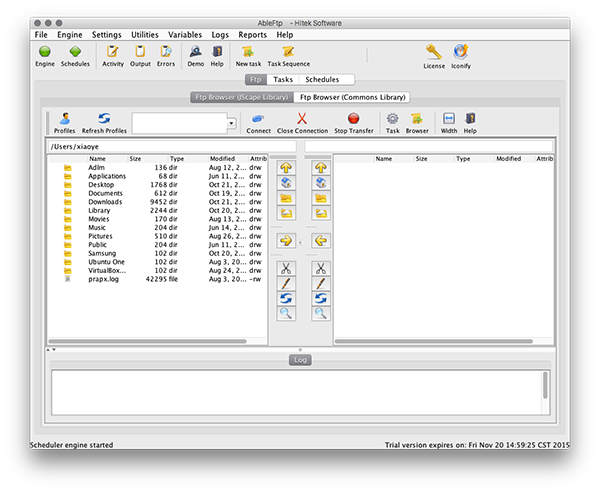The height and width of the screenshot is (492, 600).
Task: Open the Settings menu
Action: pyautogui.click(x=106, y=35)
